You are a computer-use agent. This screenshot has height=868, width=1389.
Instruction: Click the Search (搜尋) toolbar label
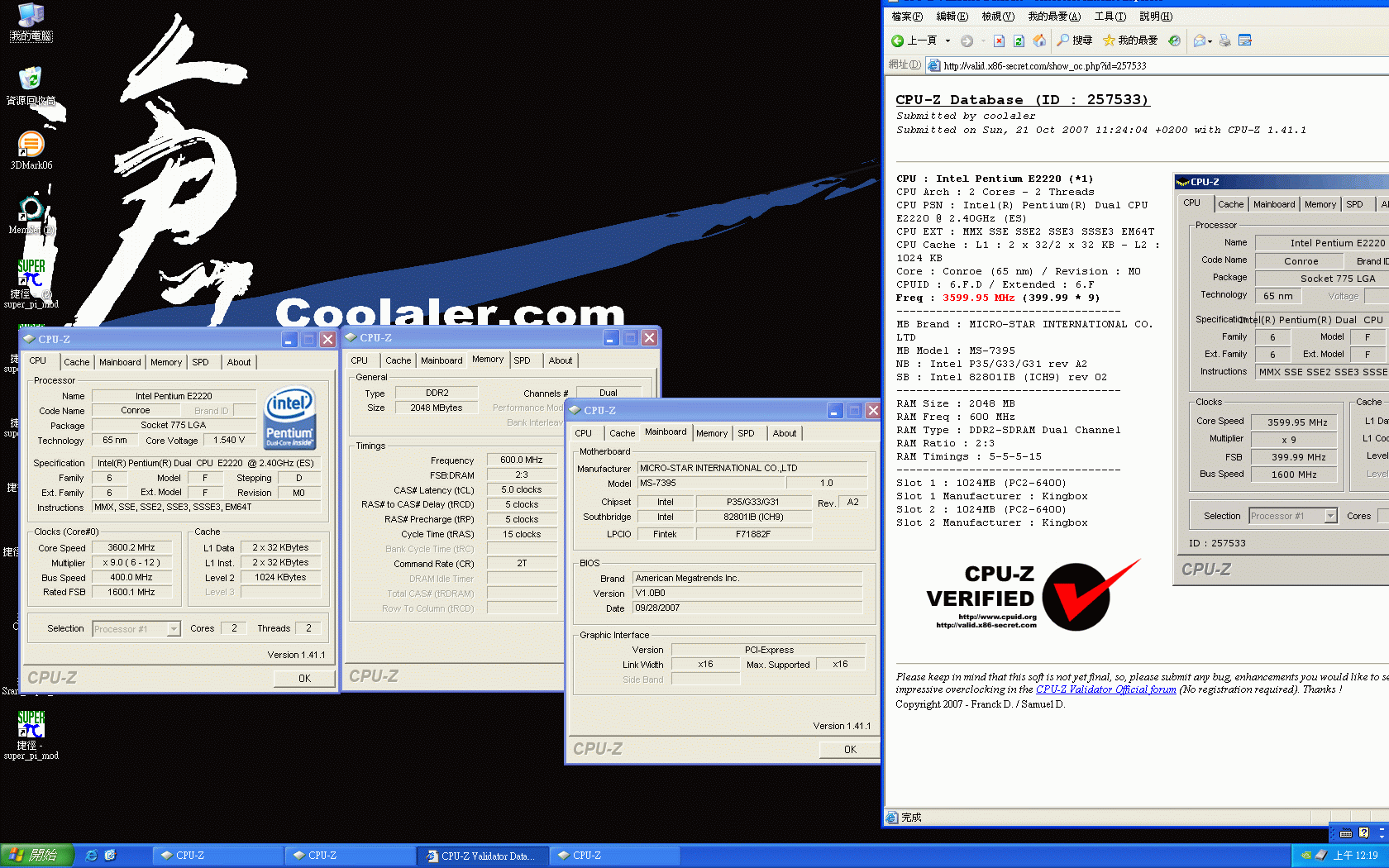(x=1082, y=41)
